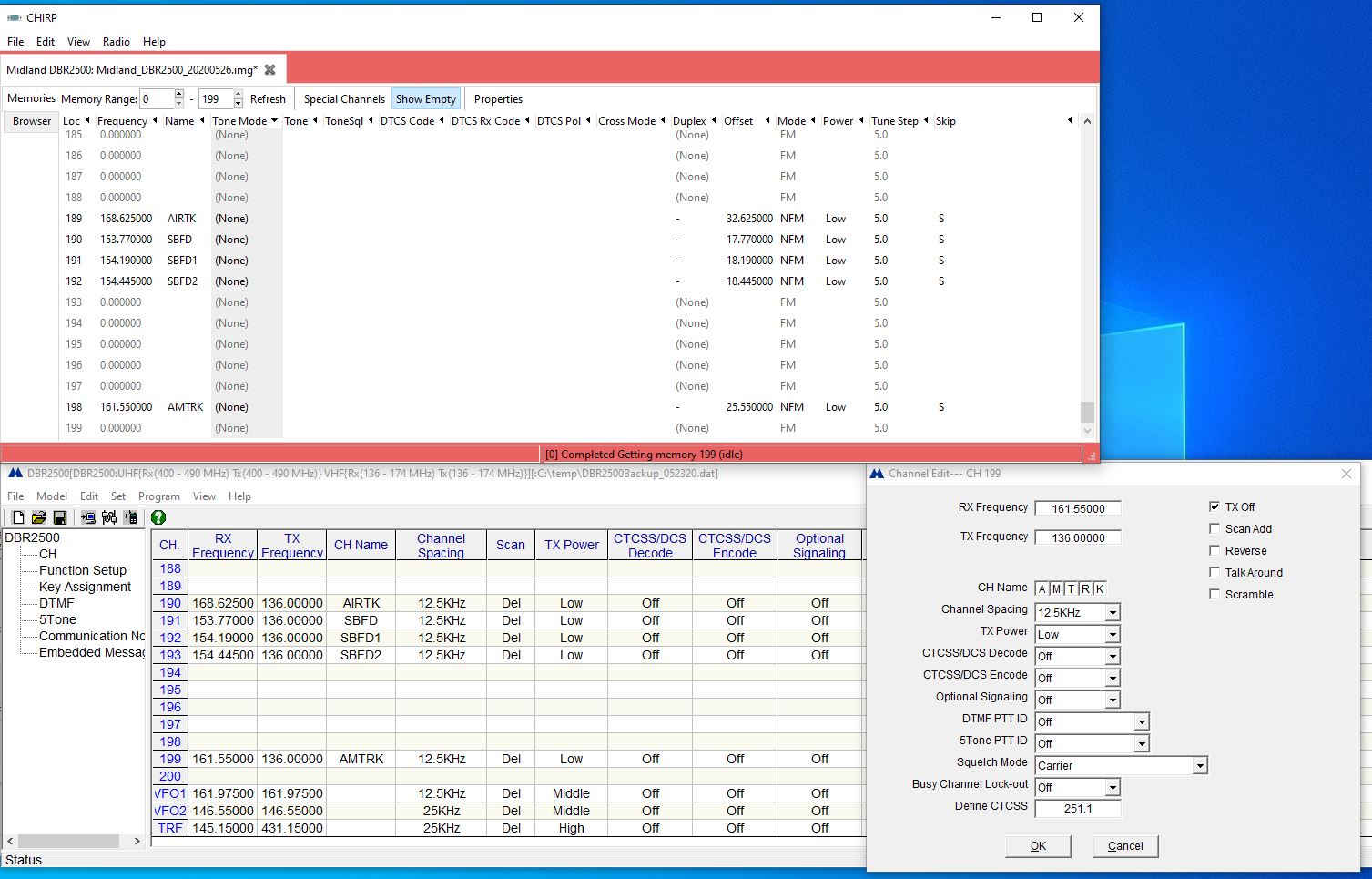The width and height of the screenshot is (1372, 879).
Task: Click the right arrow of the DBR2500 tree scrollbar
Action: pyautogui.click(x=137, y=841)
